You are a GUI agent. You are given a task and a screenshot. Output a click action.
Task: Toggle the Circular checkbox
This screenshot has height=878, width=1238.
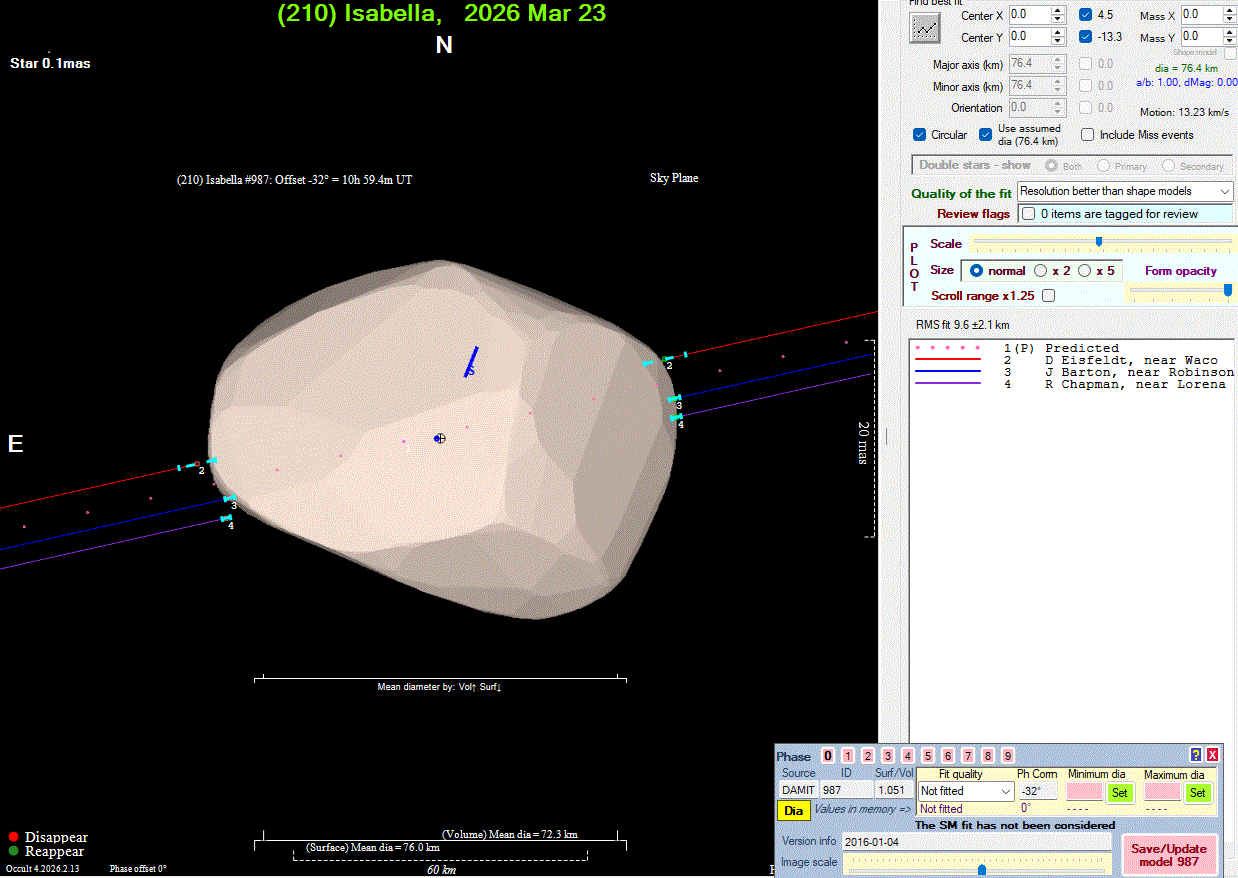920,135
